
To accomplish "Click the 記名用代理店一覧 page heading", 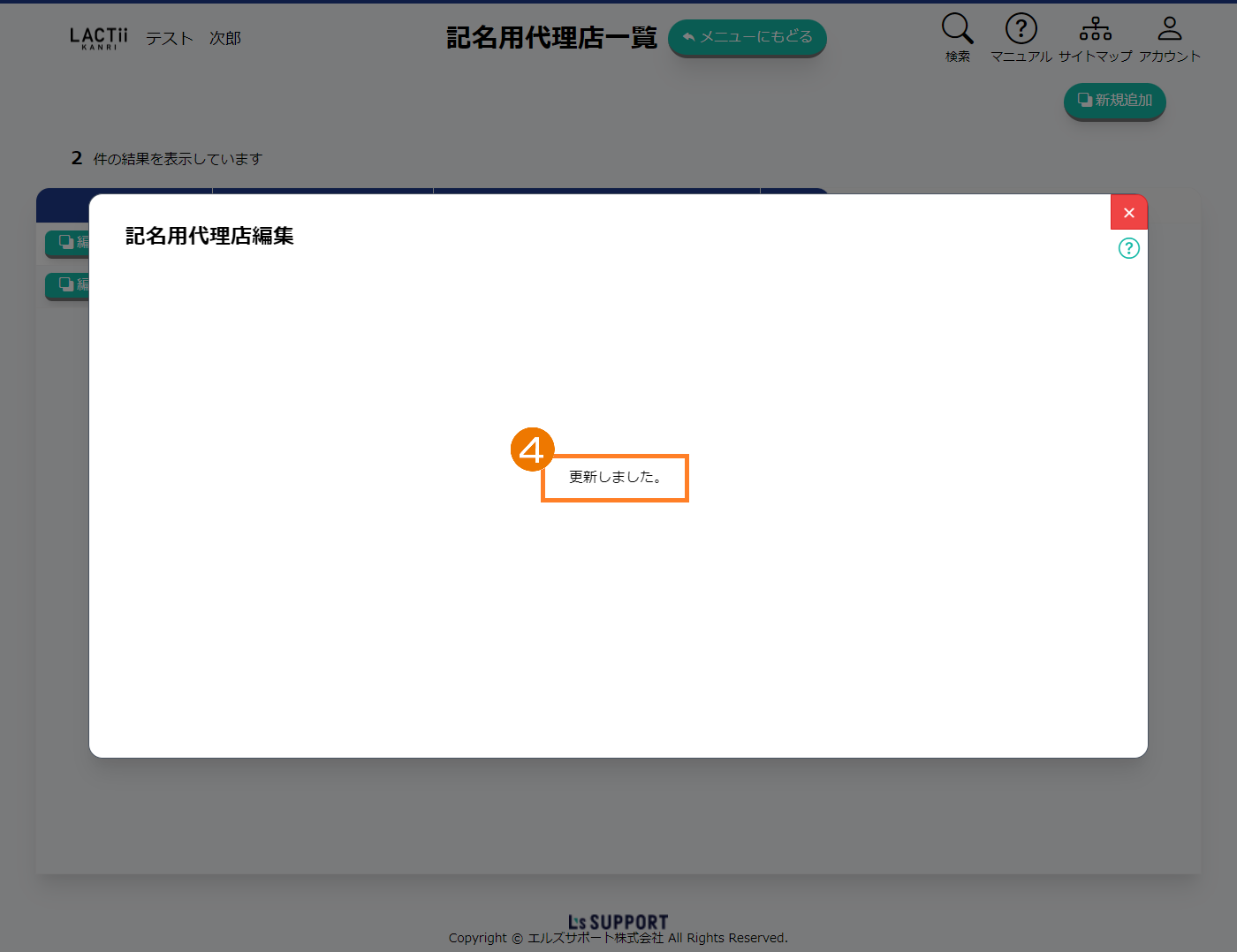I will pos(551,38).
